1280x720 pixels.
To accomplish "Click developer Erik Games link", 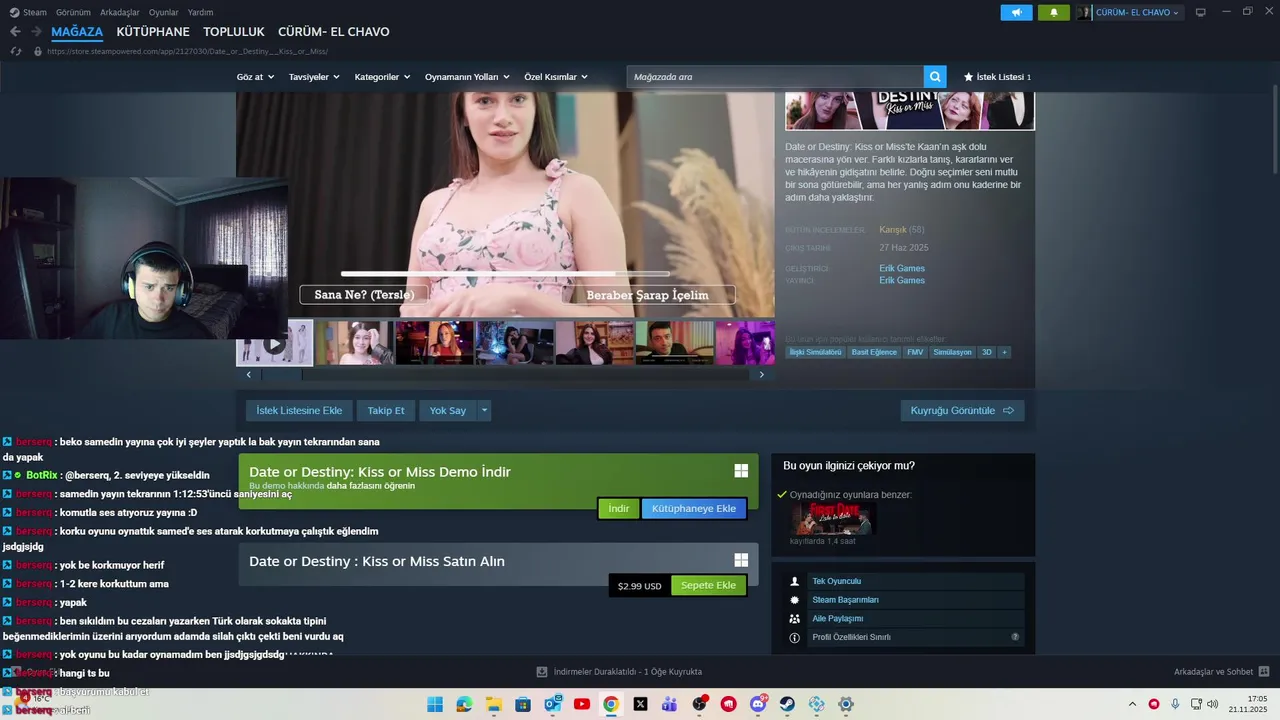I will click(x=902, y=268).
